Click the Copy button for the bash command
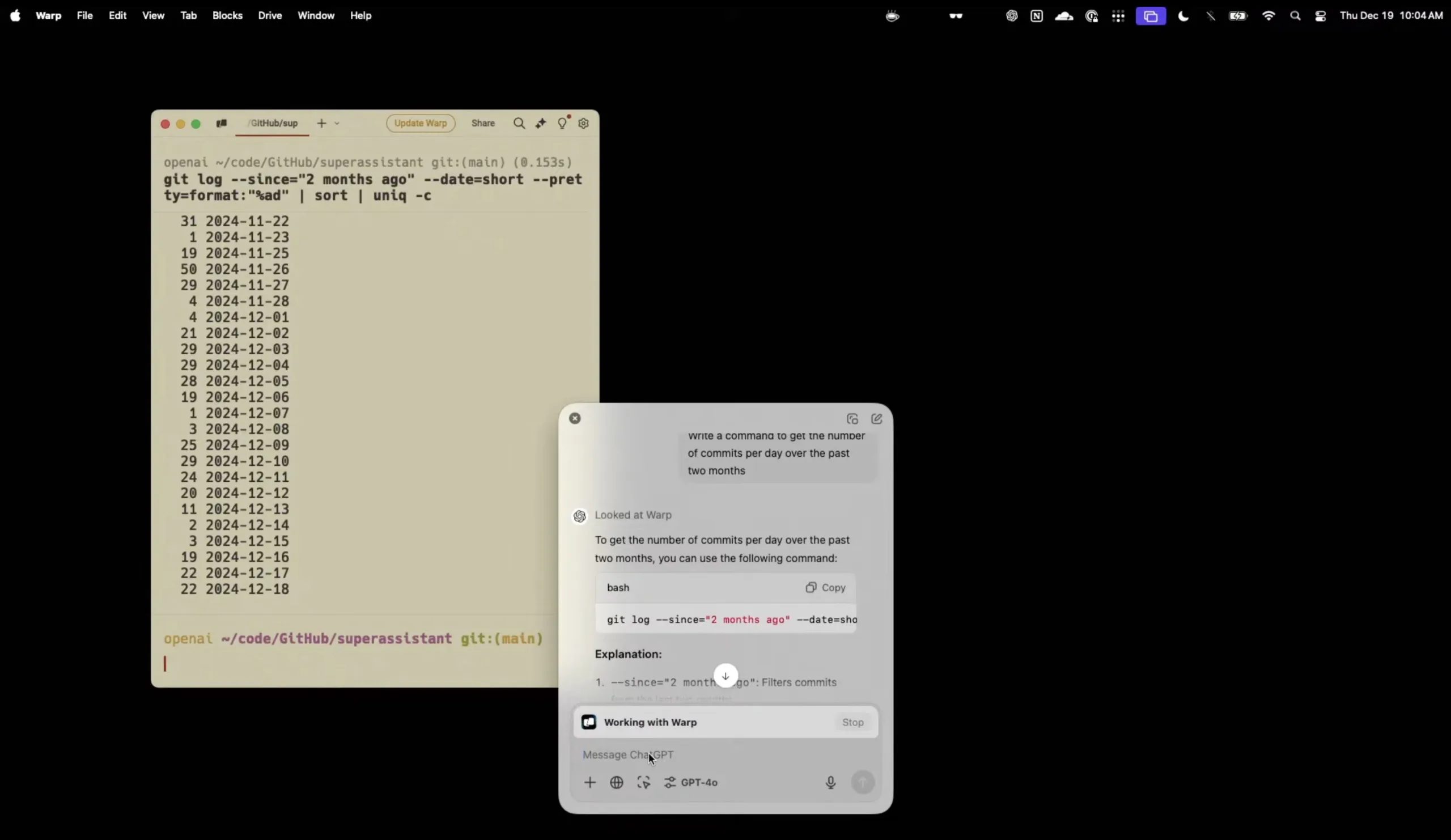 point(826,587)
